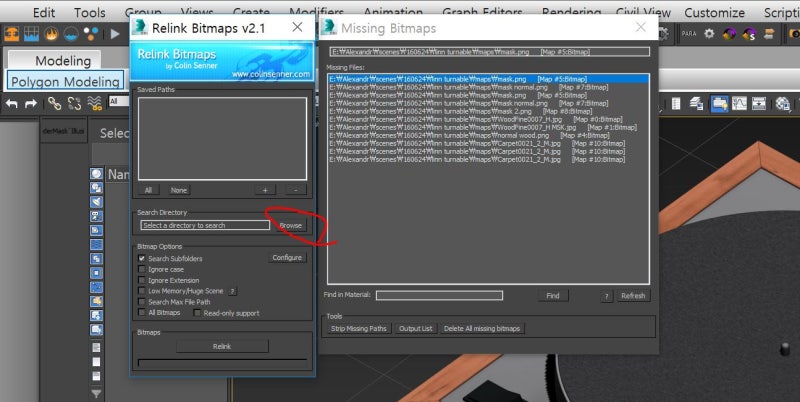Select the WoodFine0007_H.jpg Map #0 row
Viewport: 800px width, 402px height.
click(488, 119)
